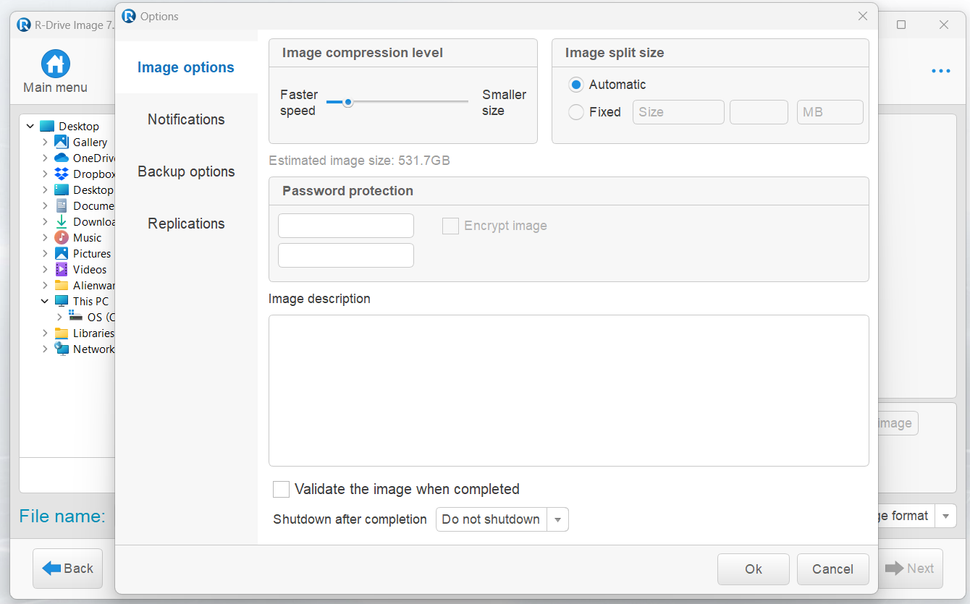Click the Network icon in tree
The width and height of the screenshot is (970, 604).
click(62, 350)
